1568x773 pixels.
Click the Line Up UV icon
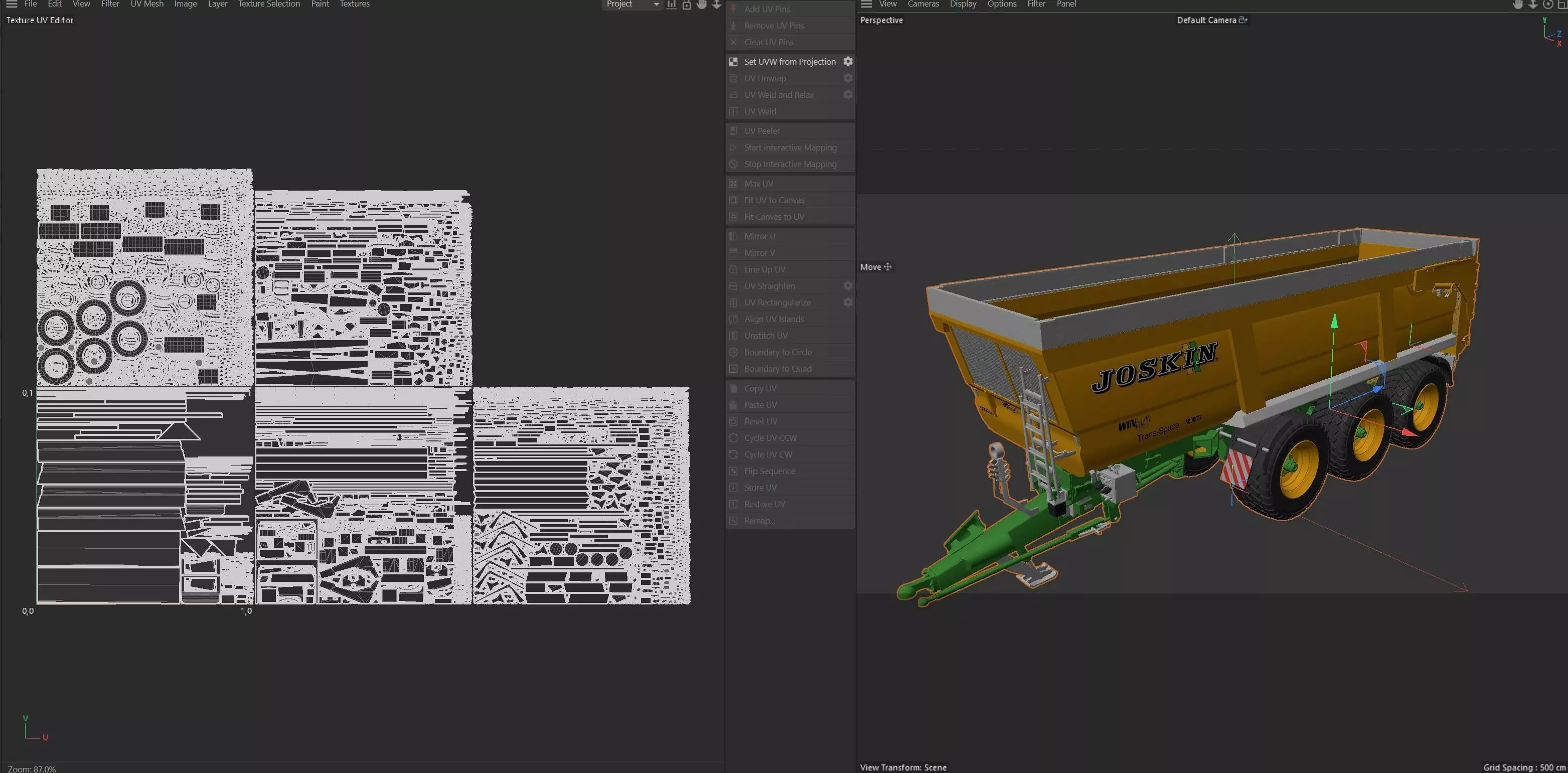click(x=733, y=269)
